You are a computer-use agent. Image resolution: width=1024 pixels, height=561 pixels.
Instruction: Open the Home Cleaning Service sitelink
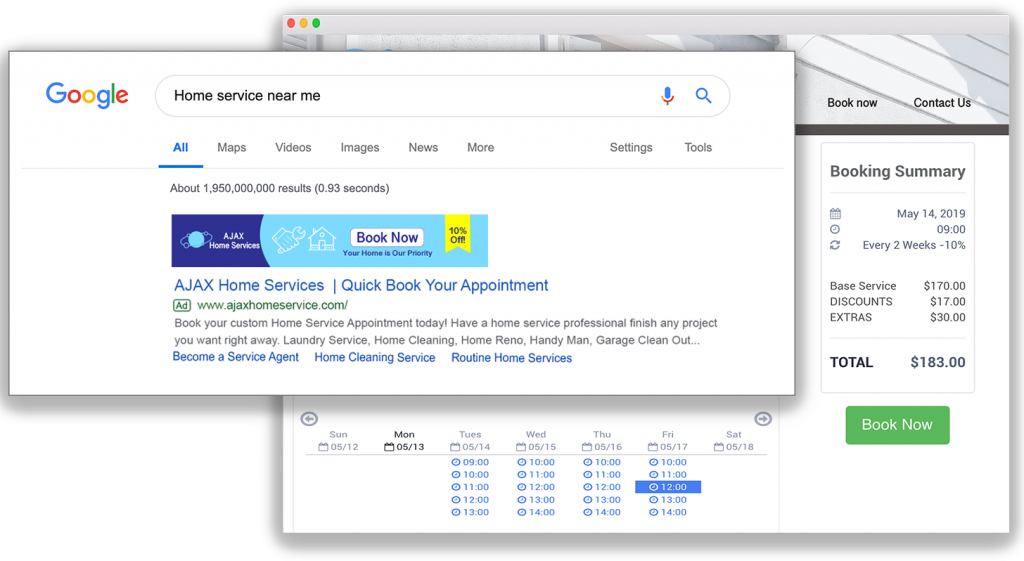coord(375,358)
